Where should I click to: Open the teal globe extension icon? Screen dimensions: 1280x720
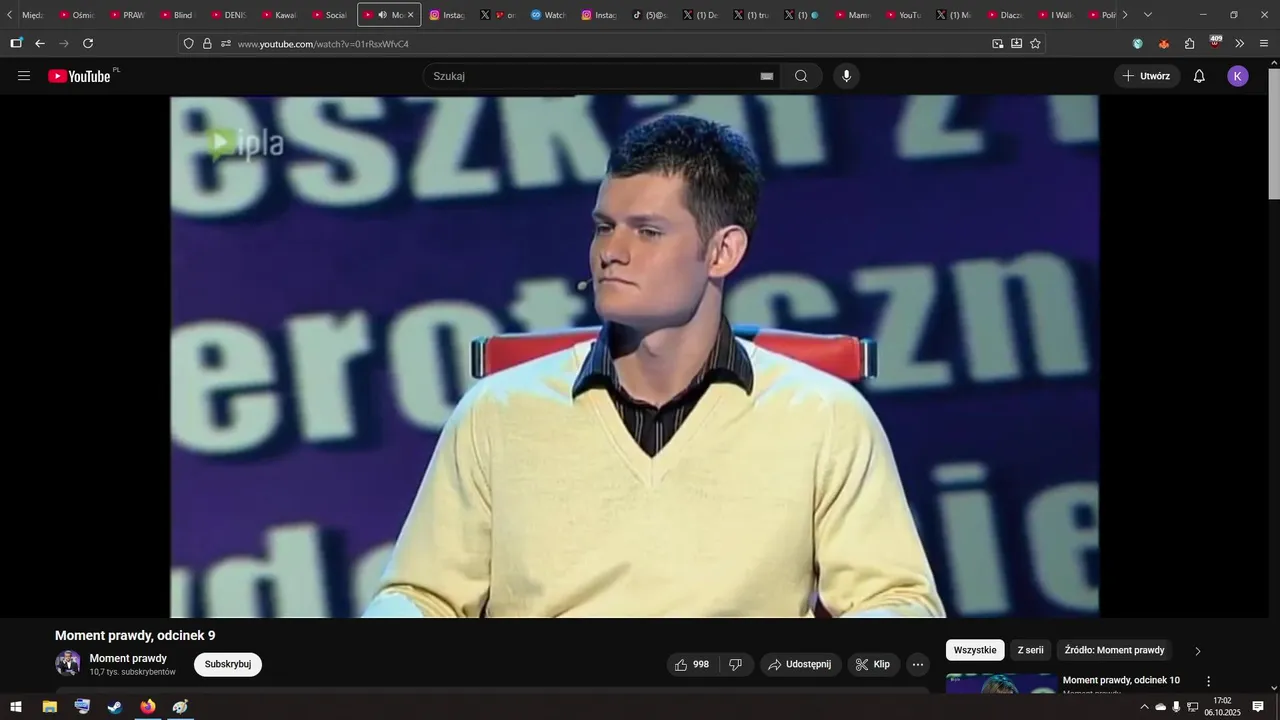pyautogui.click(x=1138, y=43)
